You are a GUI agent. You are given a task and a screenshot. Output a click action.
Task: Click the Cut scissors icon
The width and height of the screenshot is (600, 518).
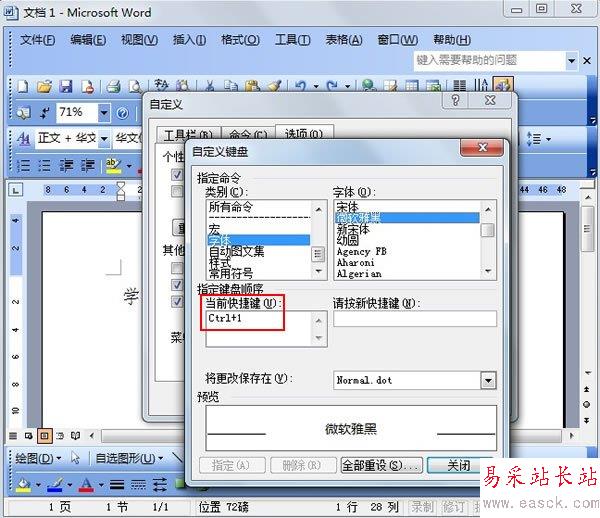point(210,86)
